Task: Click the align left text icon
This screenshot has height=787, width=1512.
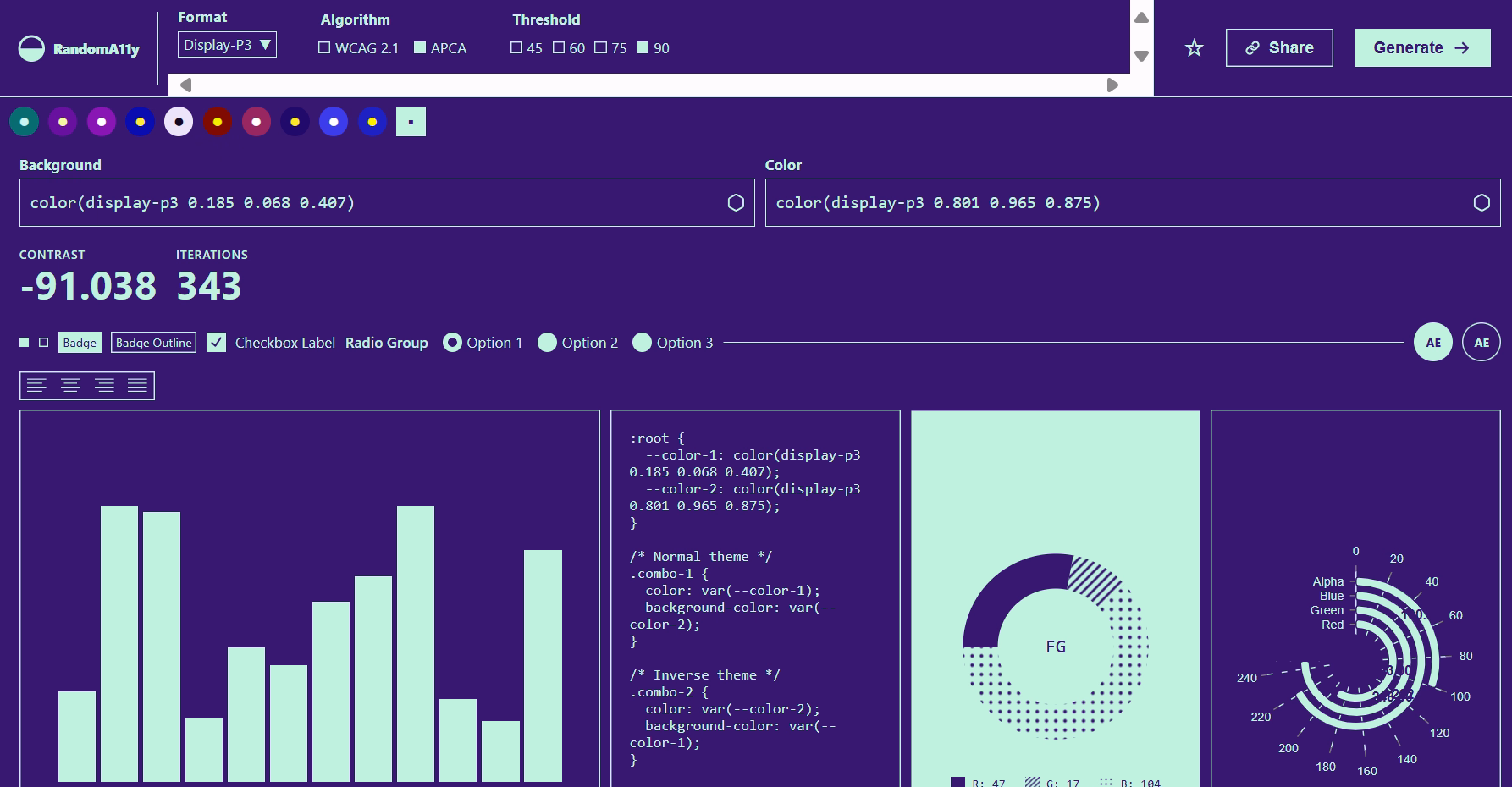Action: point(36,386)
